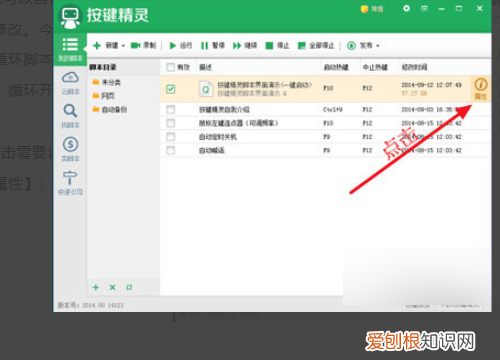Viewport: 500px width, 360px height.
Task: Delete a folder with the bottom X icon
Action: point(113,287)
